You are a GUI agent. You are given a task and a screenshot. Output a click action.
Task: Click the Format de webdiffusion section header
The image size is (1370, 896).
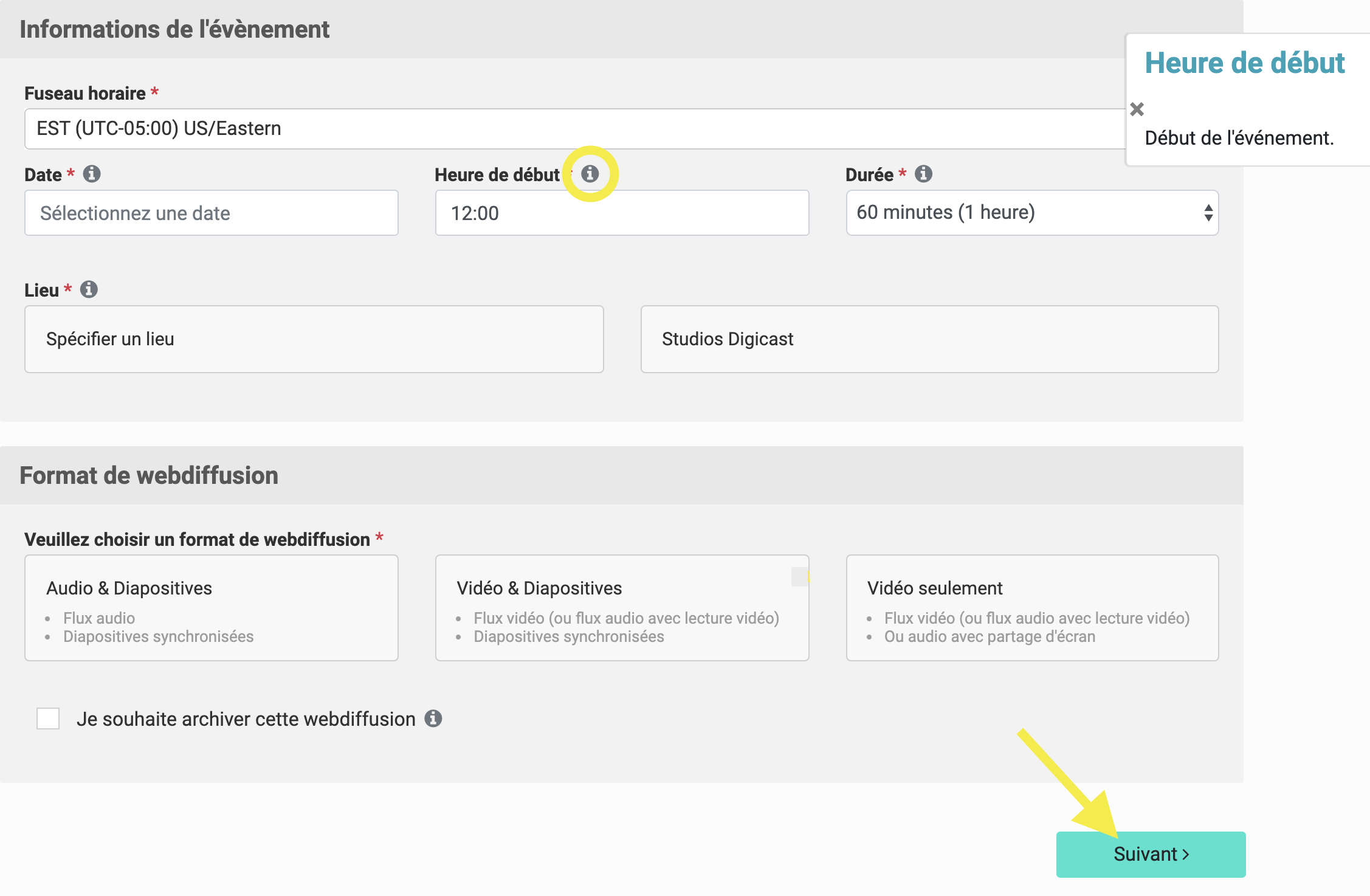pos(149,475)
